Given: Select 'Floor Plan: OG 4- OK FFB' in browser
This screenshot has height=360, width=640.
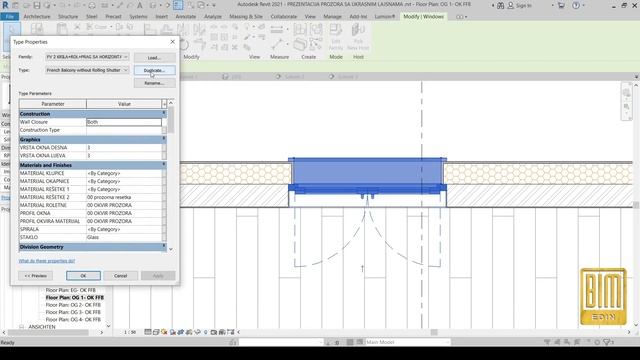Looking at the screenshot, I should click(73, 320).
